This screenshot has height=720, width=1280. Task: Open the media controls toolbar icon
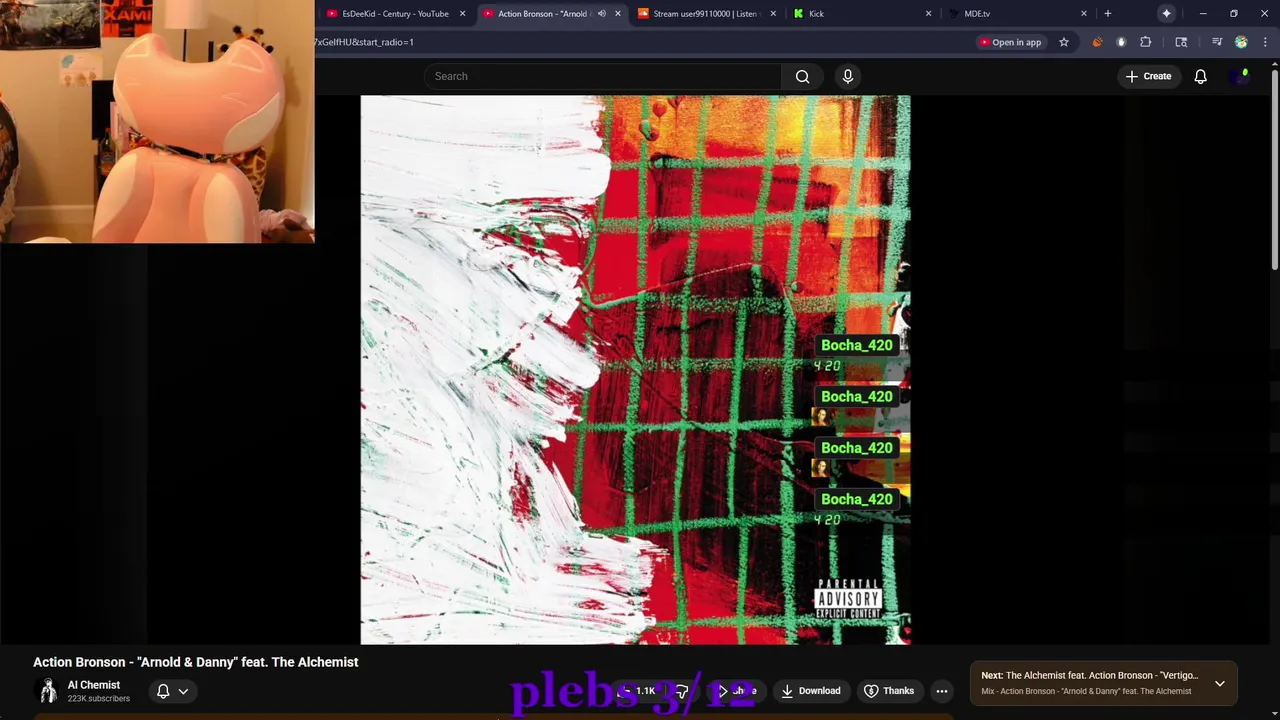click(1217, 42)
